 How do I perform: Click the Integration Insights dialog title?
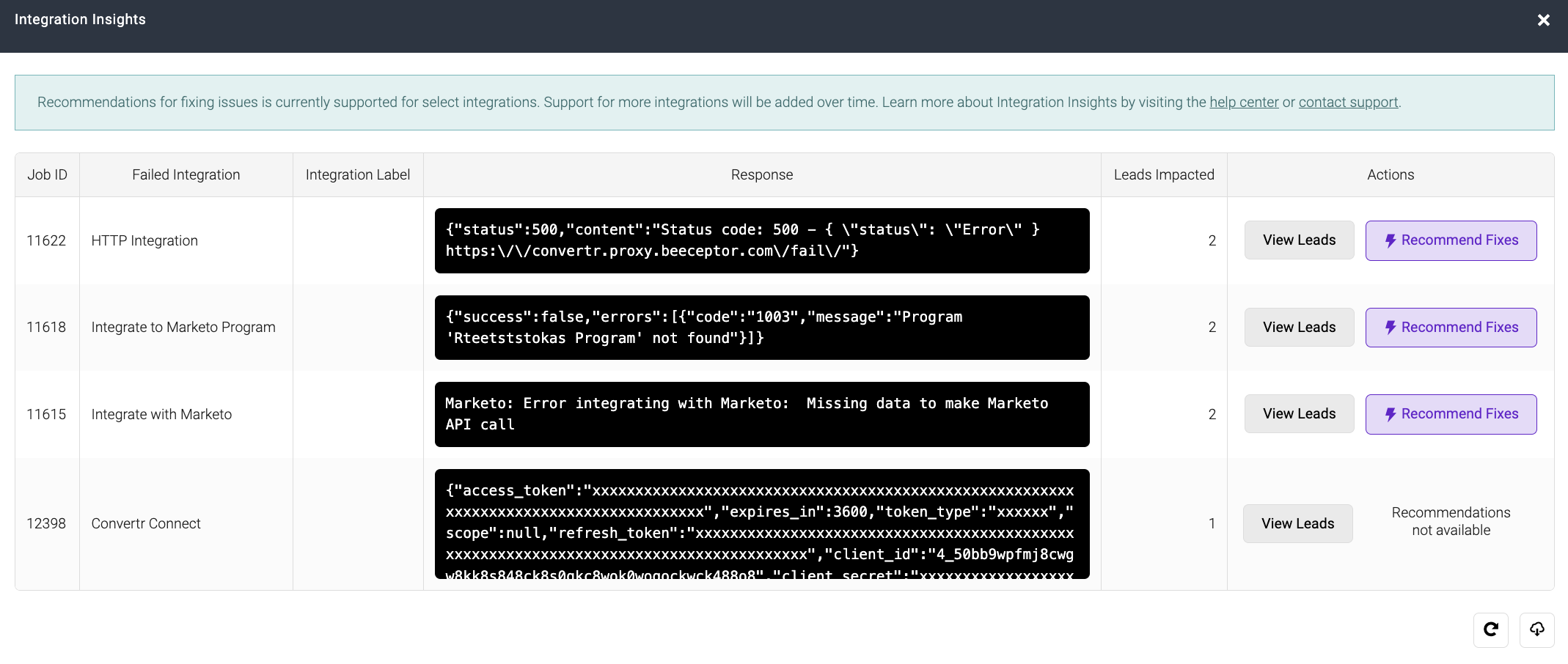[80, 20]
